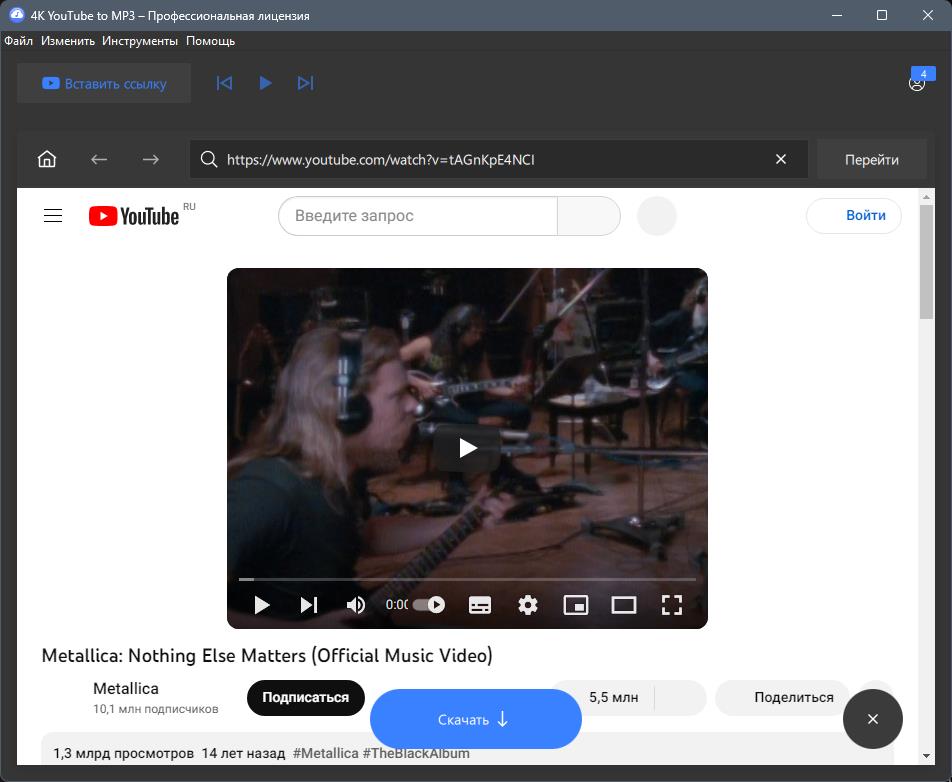Screen dimensions: 952x782
Task: Skip to next track in toolbar
Action: pyautogui.click(x=305, y=83)
